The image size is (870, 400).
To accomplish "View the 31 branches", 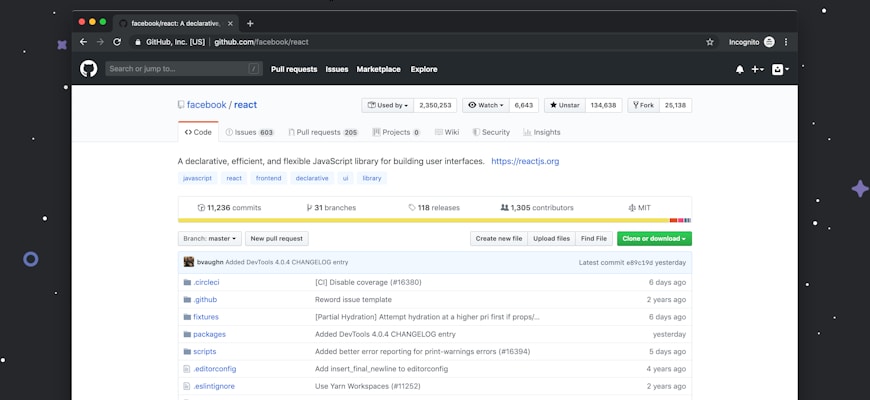I will [331, 207].
